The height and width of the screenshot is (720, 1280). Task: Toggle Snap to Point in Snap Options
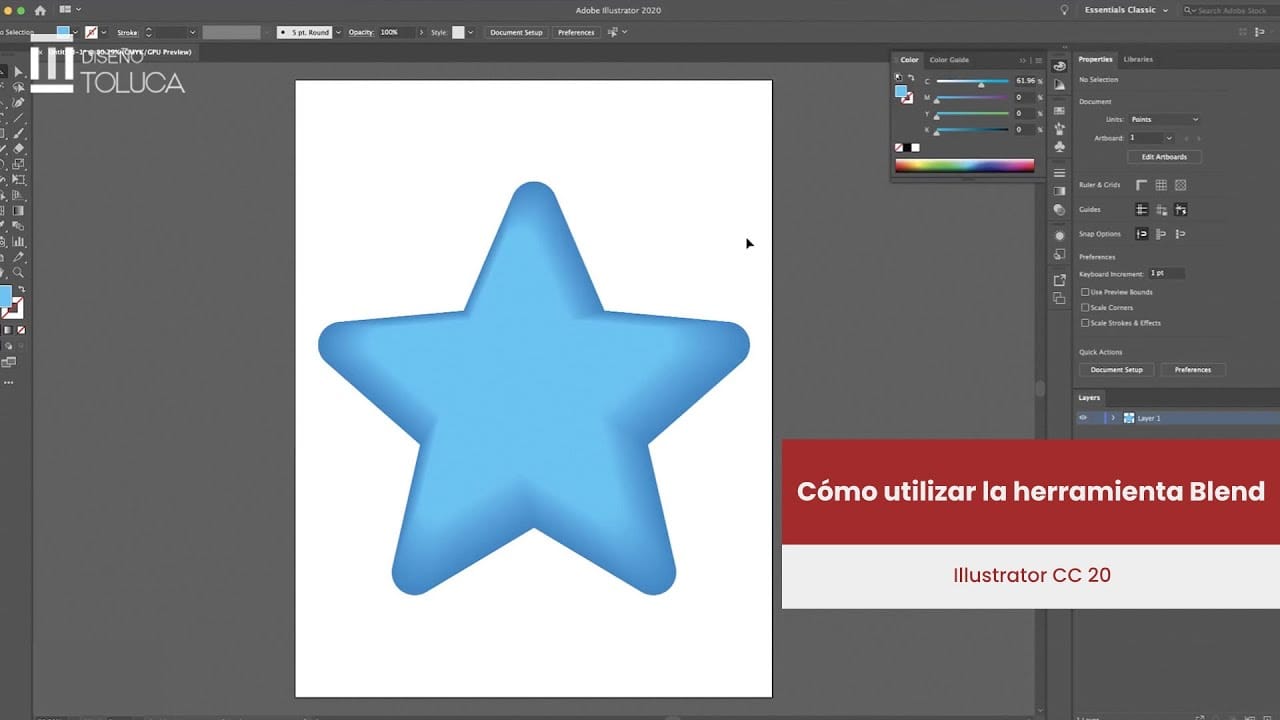click(x=1142, y=234)
